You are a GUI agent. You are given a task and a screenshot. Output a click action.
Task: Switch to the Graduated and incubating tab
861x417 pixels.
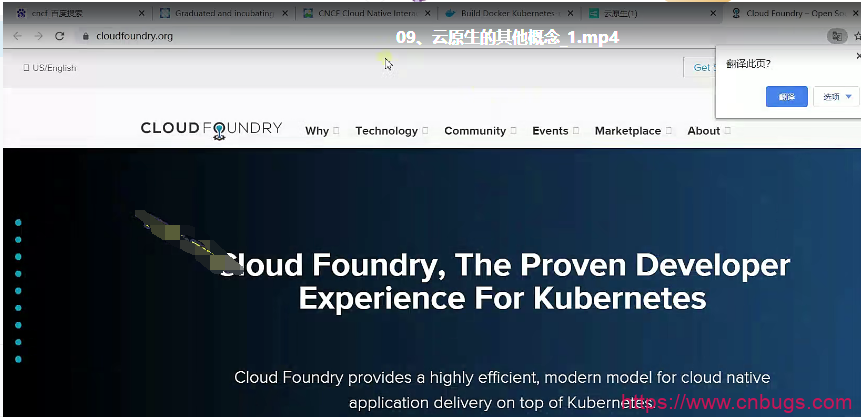tap(224, 14)
